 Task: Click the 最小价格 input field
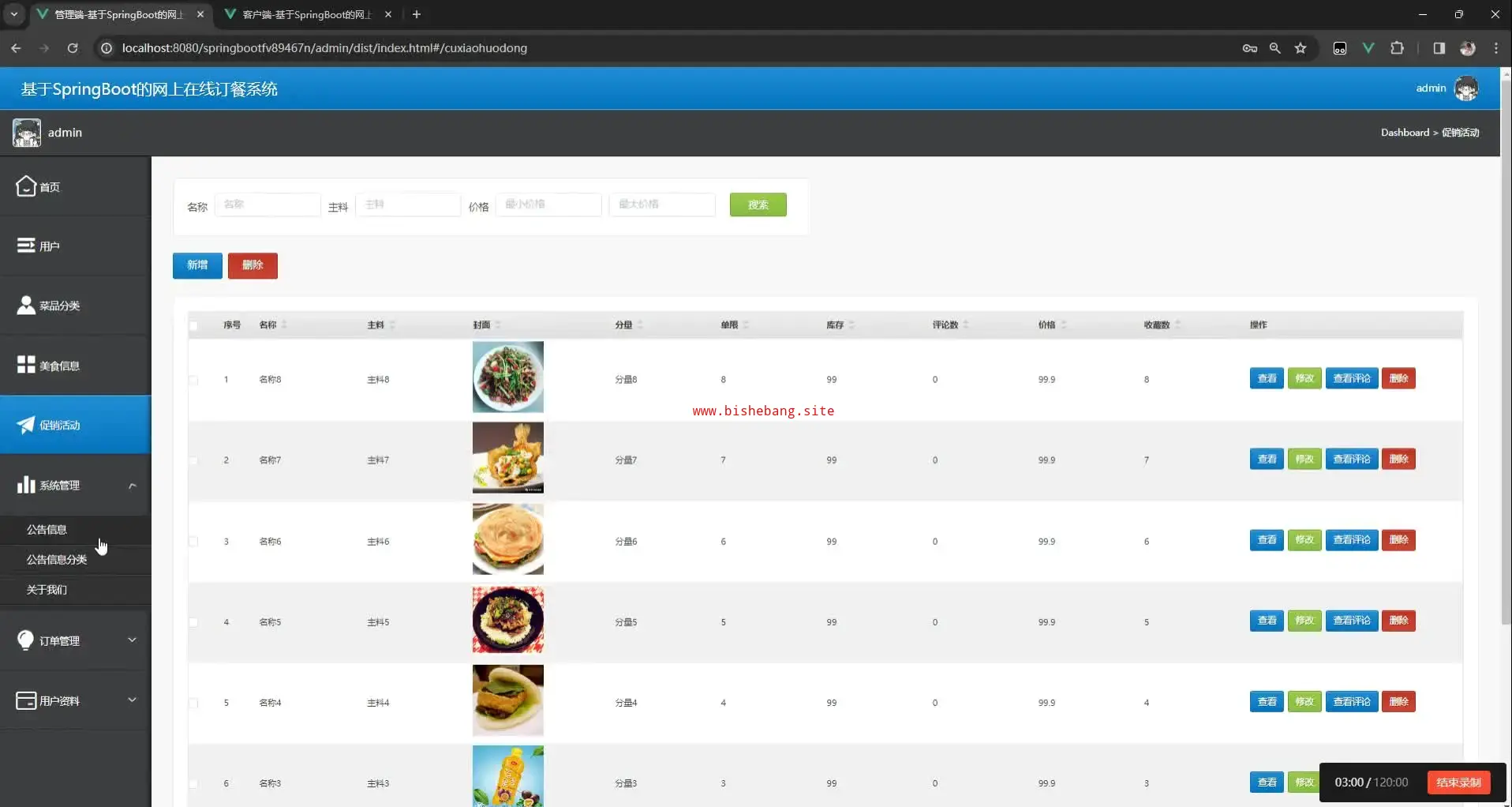[548, 205]
